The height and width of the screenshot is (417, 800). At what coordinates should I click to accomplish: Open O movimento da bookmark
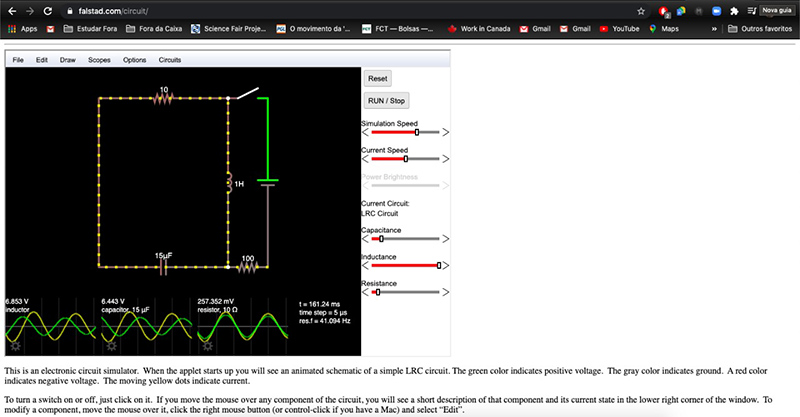point(313,29)
